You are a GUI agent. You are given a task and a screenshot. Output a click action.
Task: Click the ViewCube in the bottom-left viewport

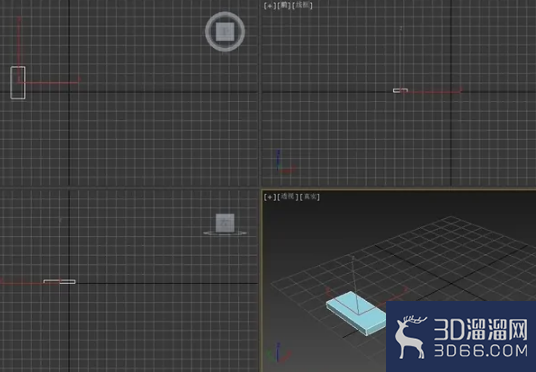(x=225, y=223)
